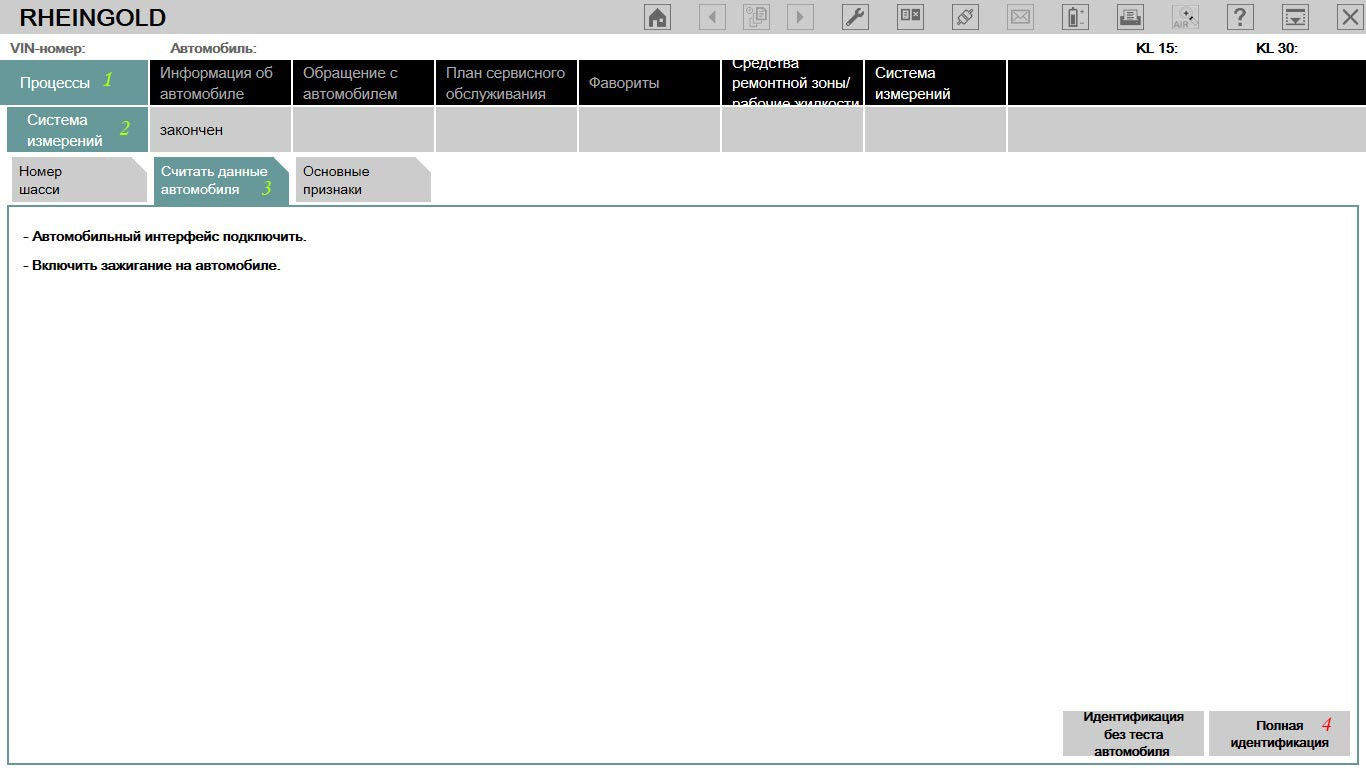Click the printer icon

click(1130, 17)
